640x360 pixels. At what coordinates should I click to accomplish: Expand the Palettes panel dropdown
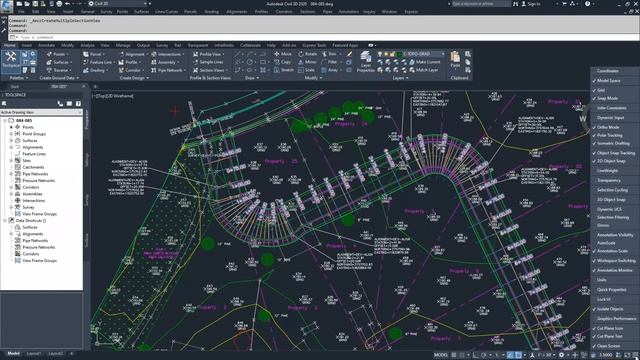[19, 78]
